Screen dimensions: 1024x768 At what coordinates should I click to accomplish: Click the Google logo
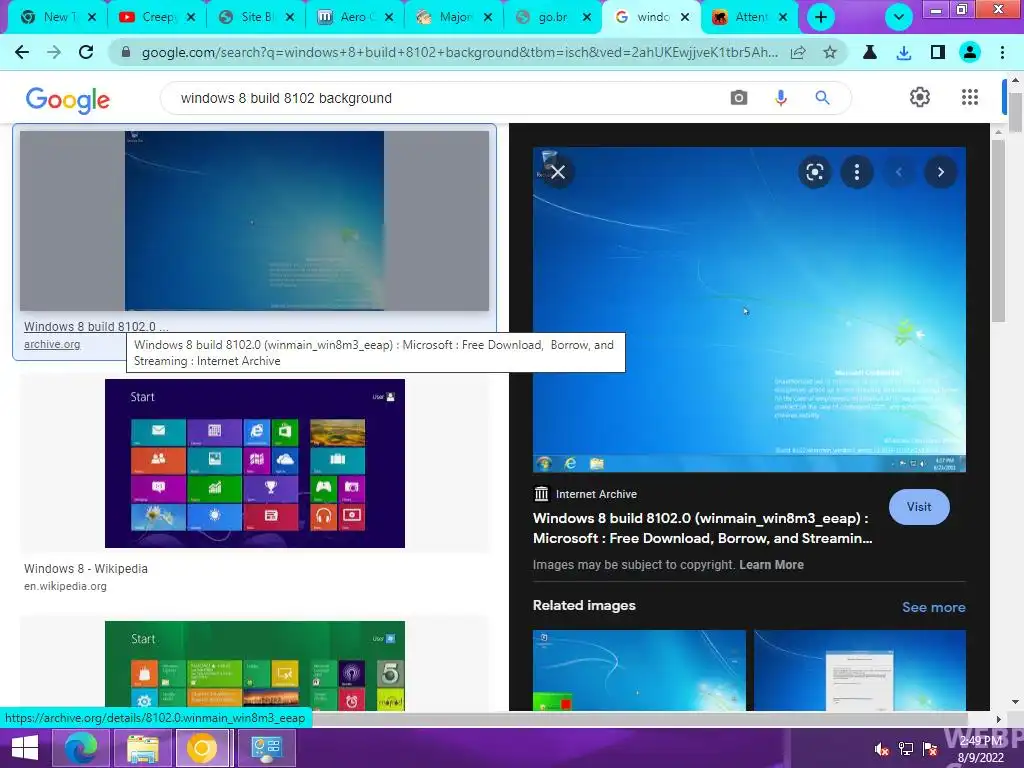68,99
